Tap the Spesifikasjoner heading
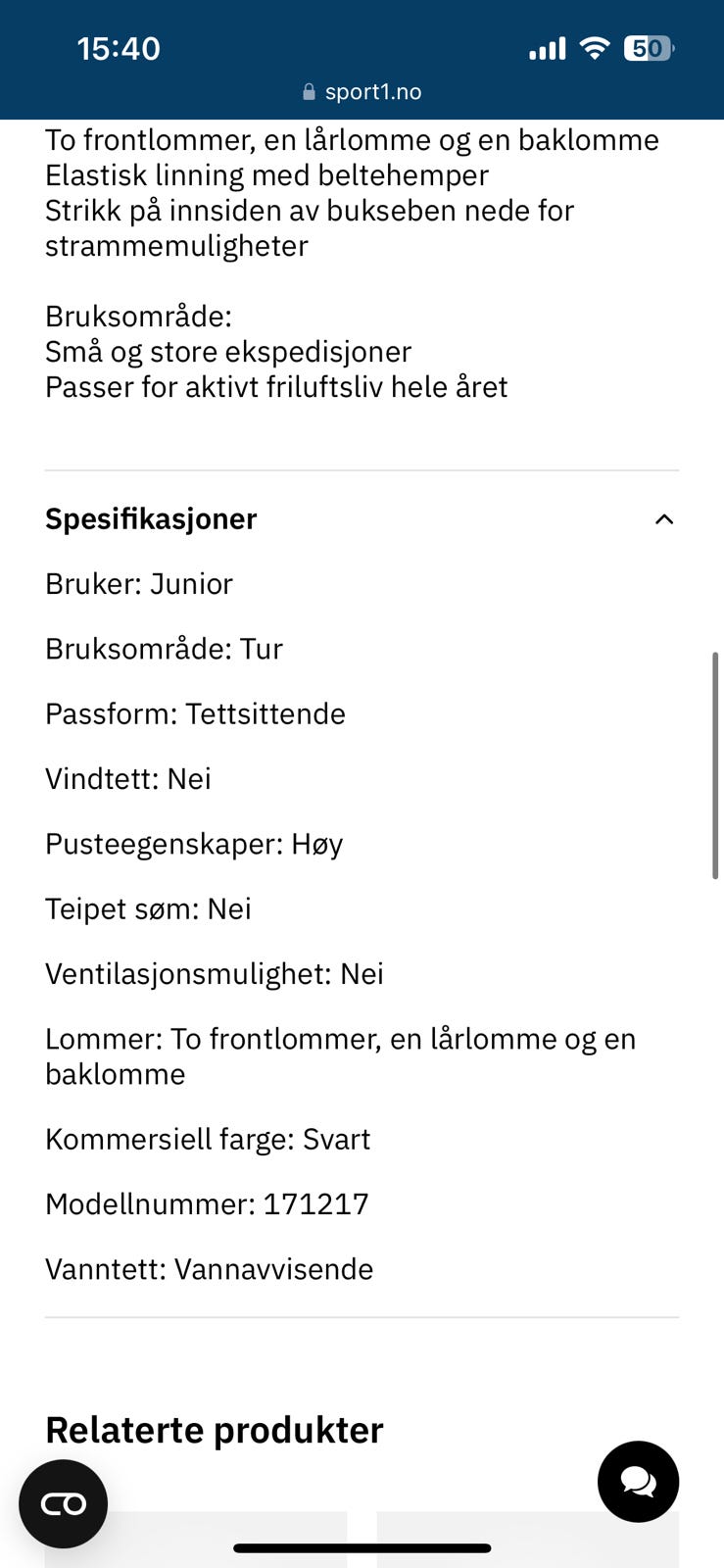The width and height of the screenshot is (724, 1568). 151,518
